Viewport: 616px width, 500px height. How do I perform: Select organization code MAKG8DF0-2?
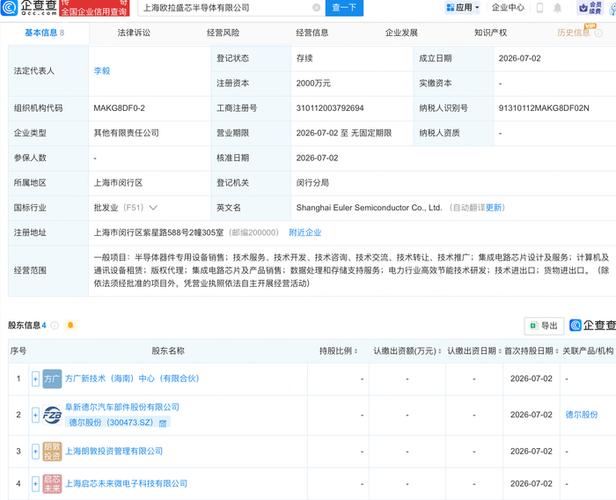119,108
